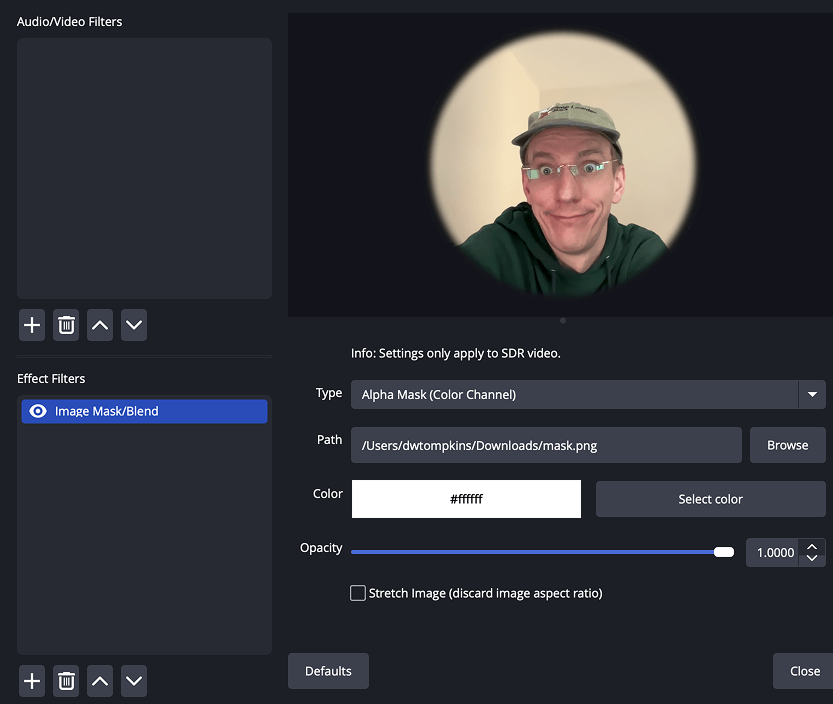The height and width of the screenshot is (704, 833).
Task: Click the Audio/Video Filters empty list
Action: click(144, 168)
